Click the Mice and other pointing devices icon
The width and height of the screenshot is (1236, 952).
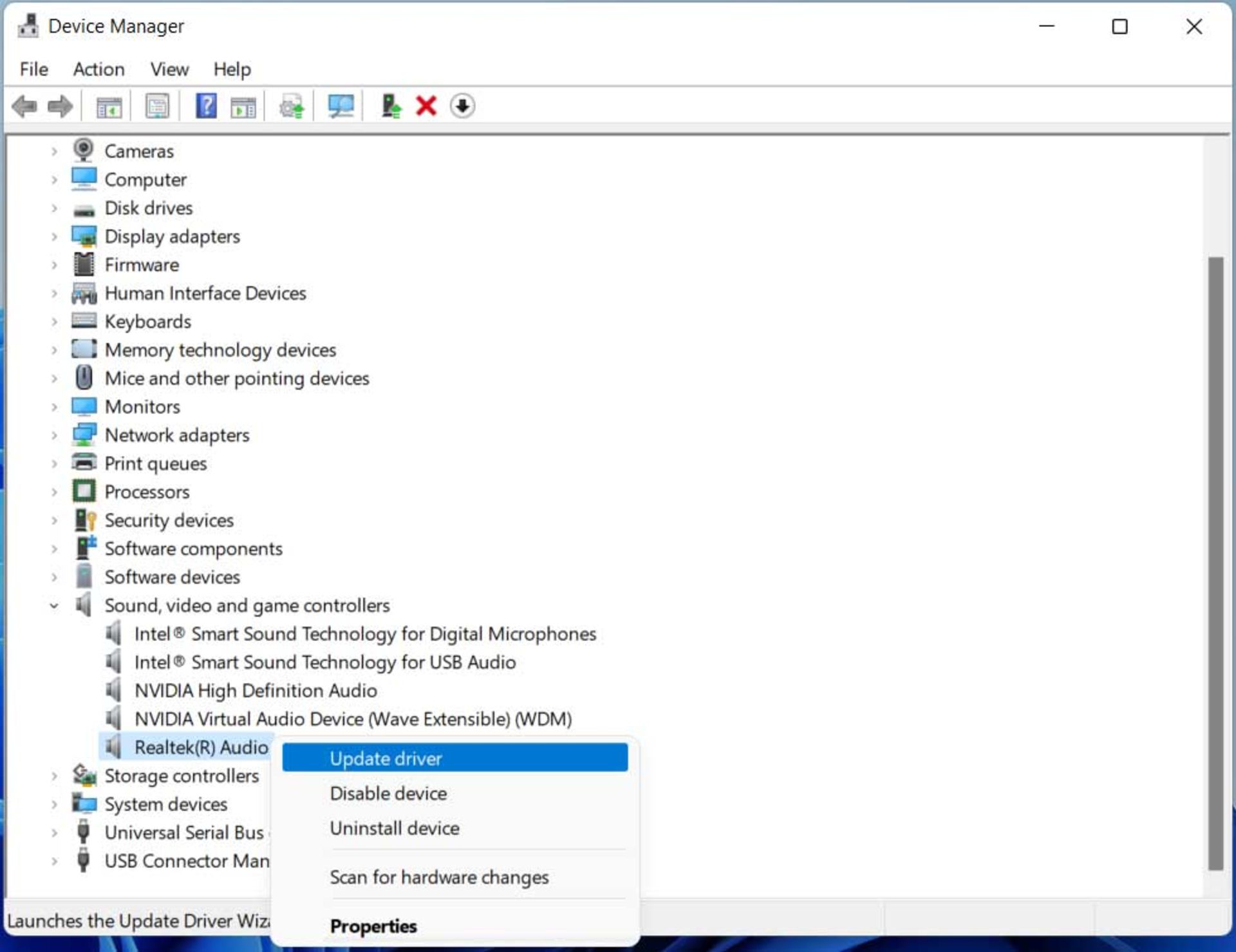pos(84,378)
